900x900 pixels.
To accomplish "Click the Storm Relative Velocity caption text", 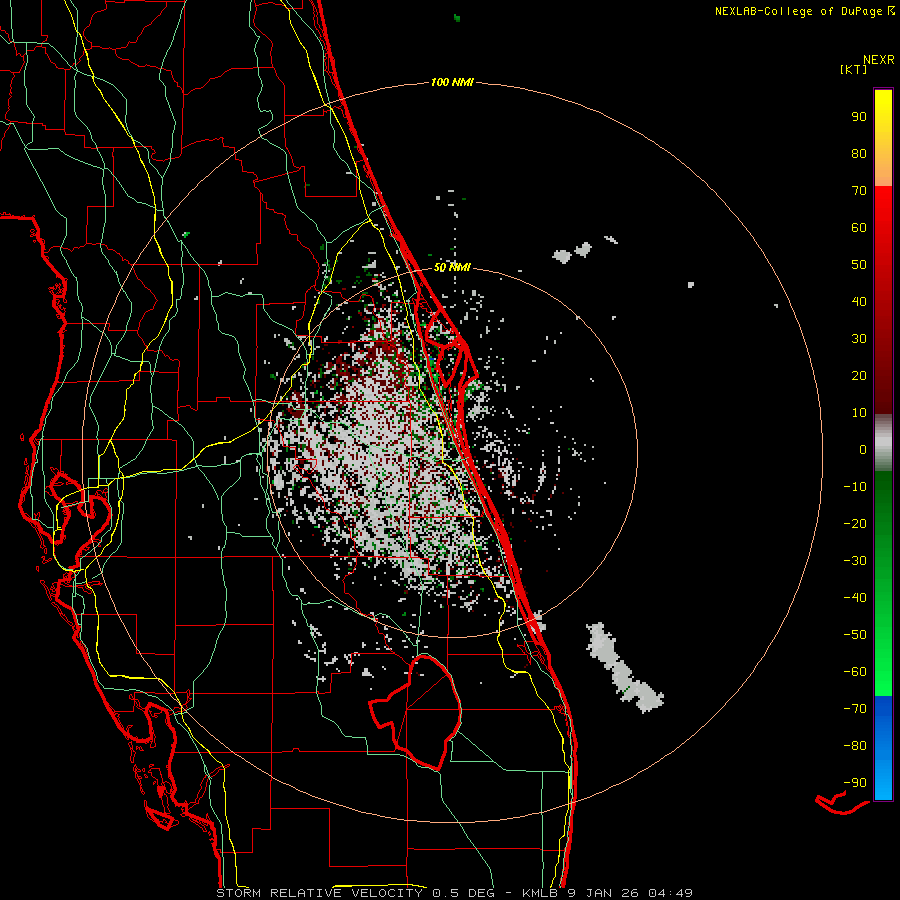I will pyautogui.click(x=455, y=893).
